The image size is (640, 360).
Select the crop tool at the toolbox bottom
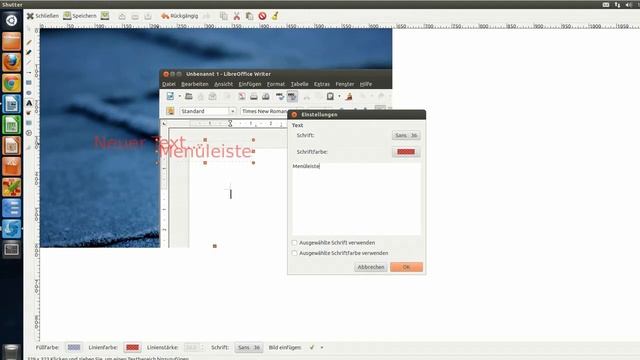point(29,147)
